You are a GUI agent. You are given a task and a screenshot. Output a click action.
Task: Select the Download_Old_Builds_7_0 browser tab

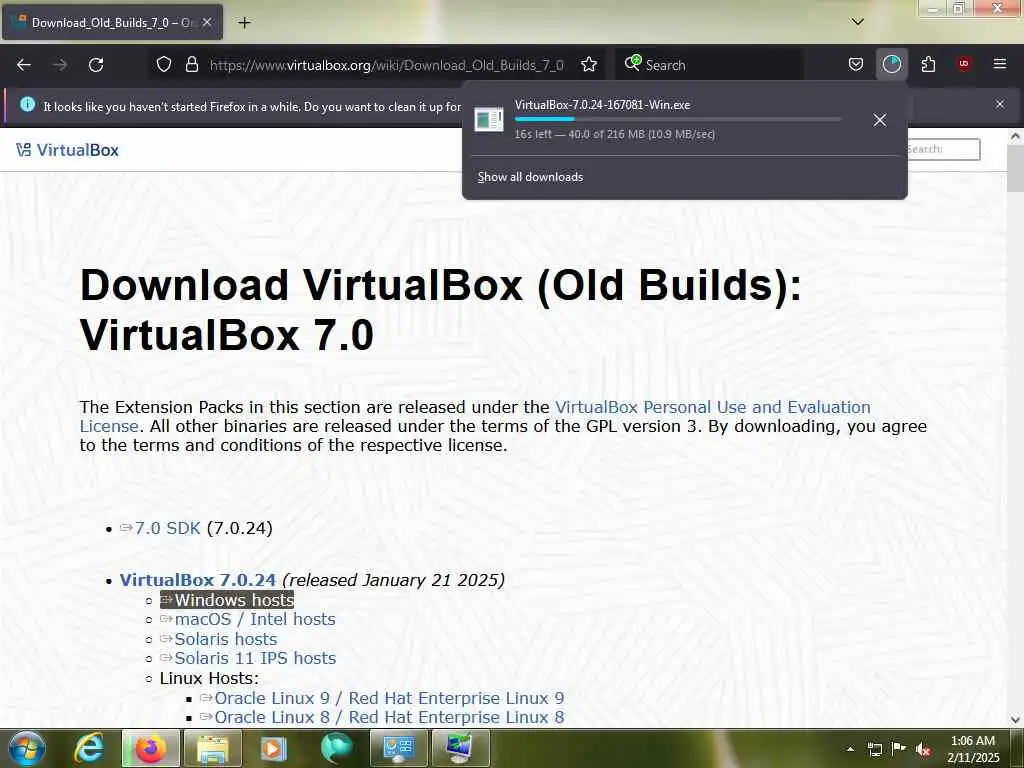click(112, 22)
